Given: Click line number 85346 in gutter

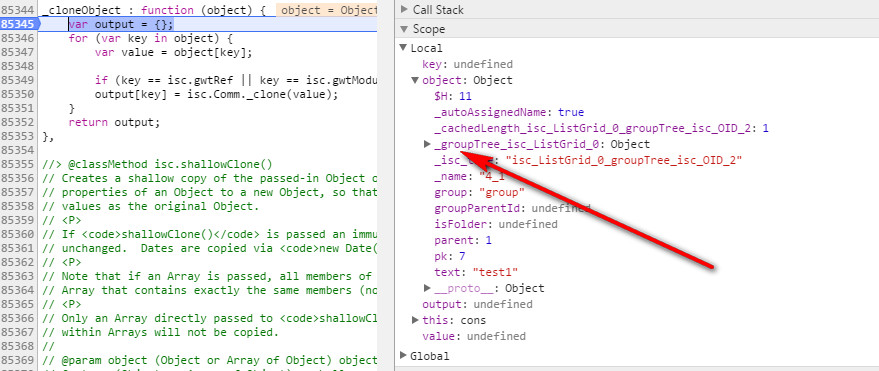Looking at the screenshot, I should (18, 39).
